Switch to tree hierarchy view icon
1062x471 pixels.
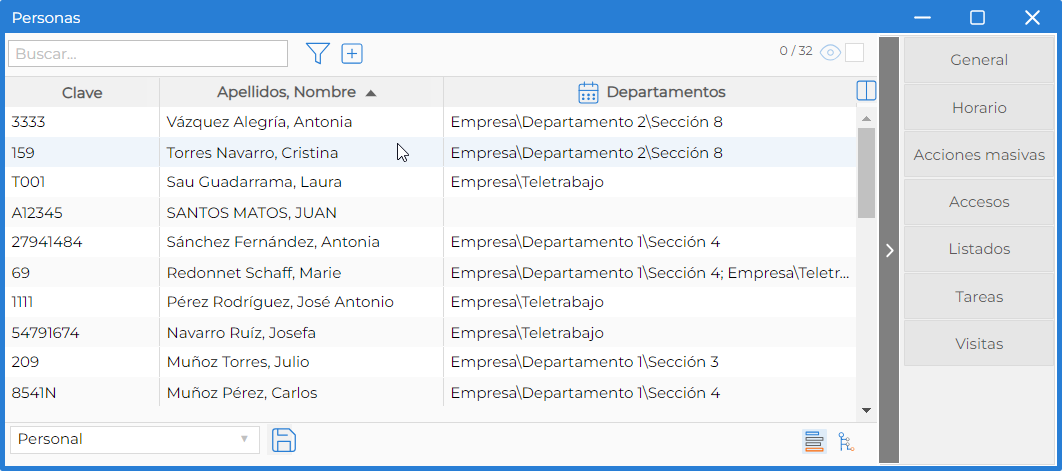[x=846, y=441]
